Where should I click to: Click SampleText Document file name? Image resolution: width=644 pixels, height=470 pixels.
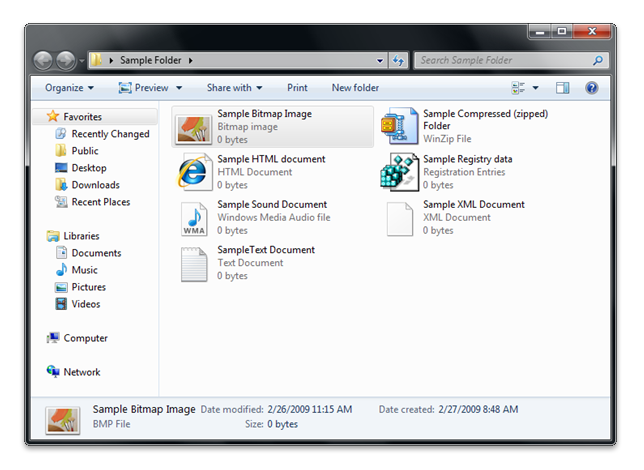[x=266, y=250]
